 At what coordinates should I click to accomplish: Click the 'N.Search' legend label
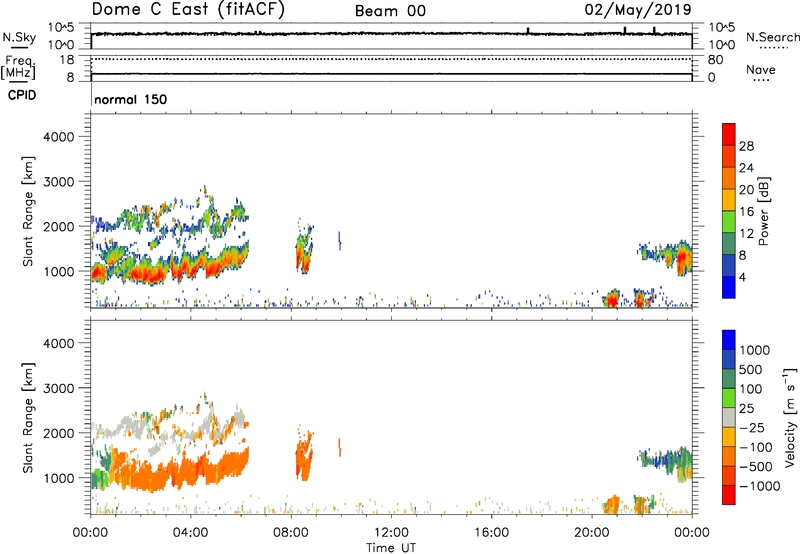tap(772, 37)
